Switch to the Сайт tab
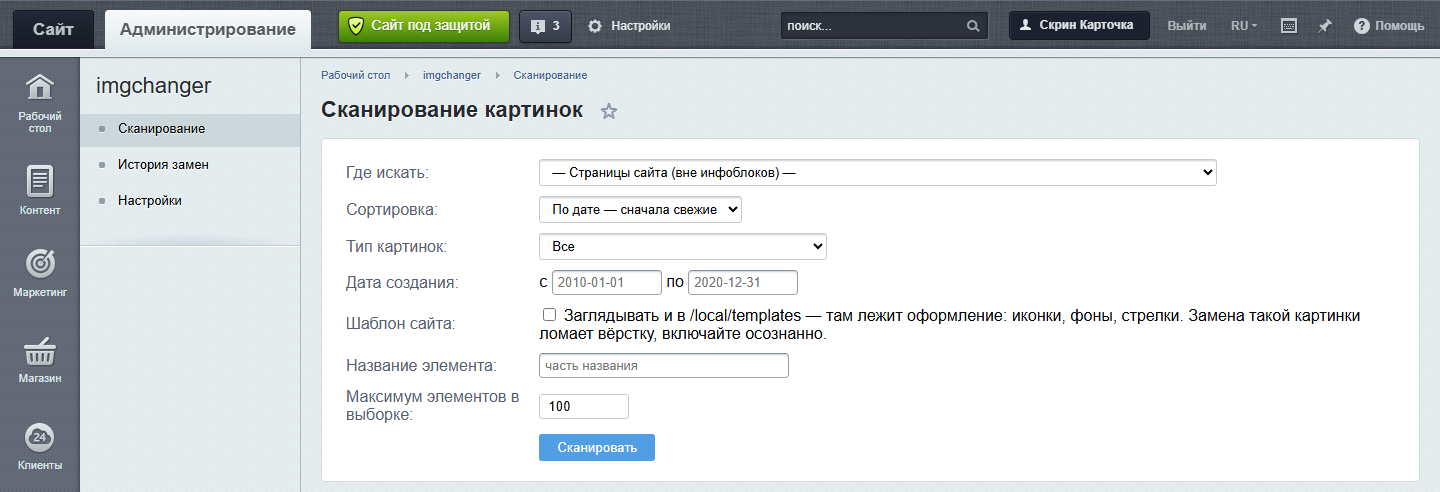Viewport: 1440px width, 492px height. 53,29
